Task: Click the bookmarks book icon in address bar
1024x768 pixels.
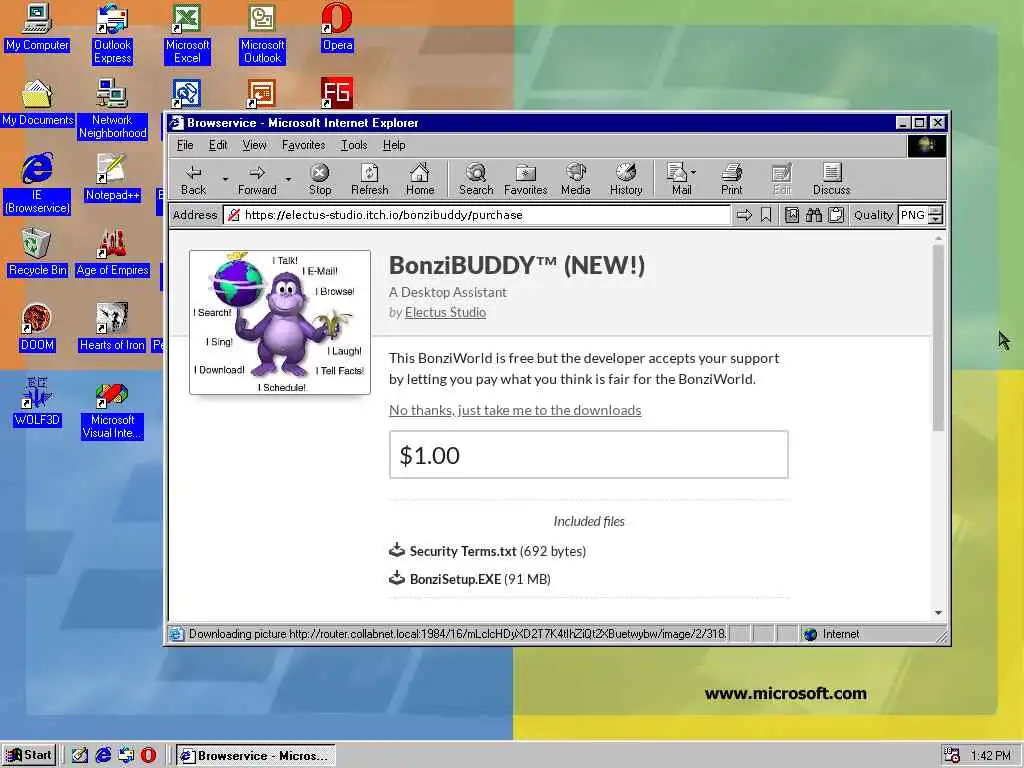Action: pos(792,215)
